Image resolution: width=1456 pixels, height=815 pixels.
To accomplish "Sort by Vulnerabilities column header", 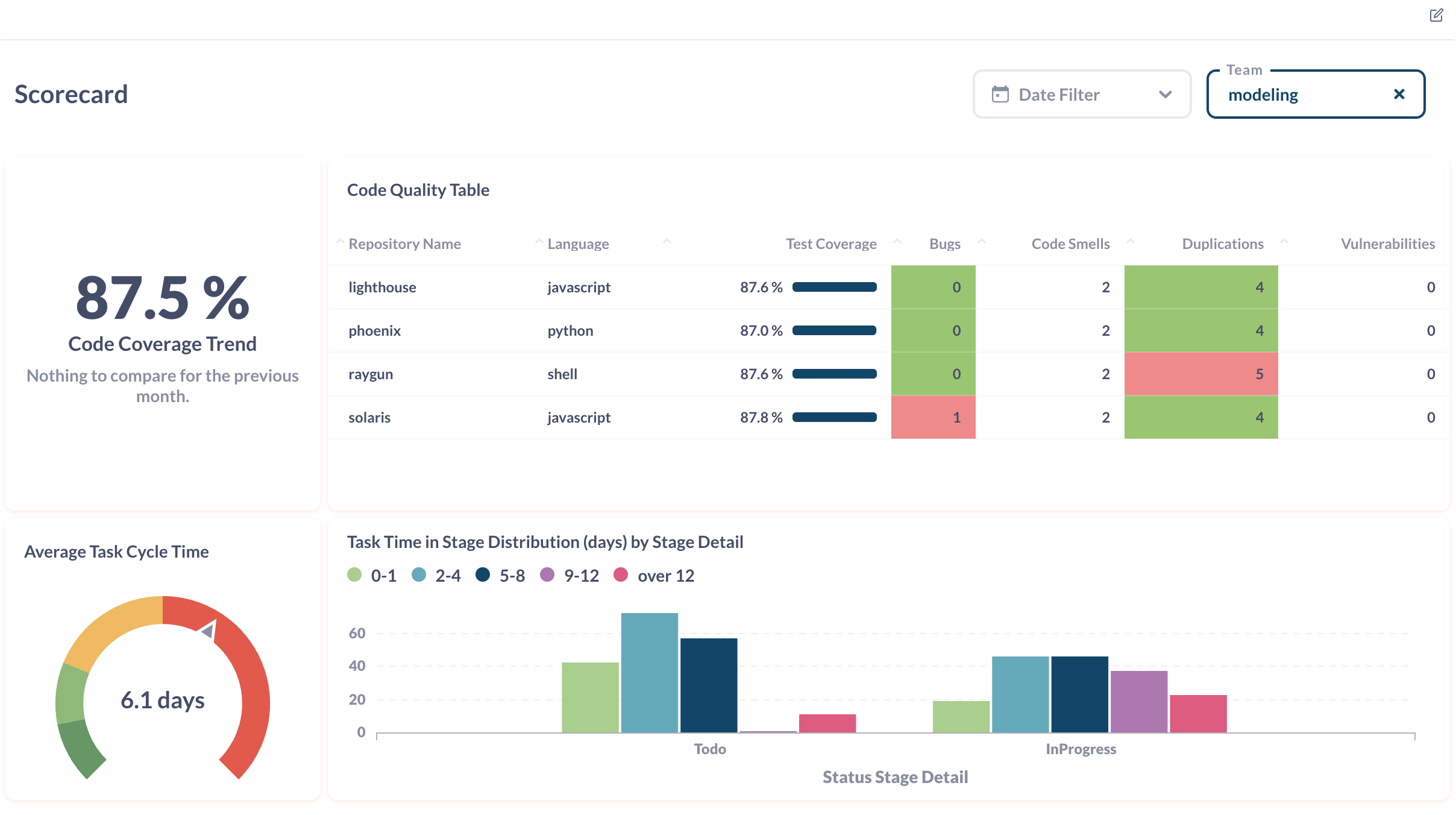I will pyautogui.click(x=1387, y=244).
